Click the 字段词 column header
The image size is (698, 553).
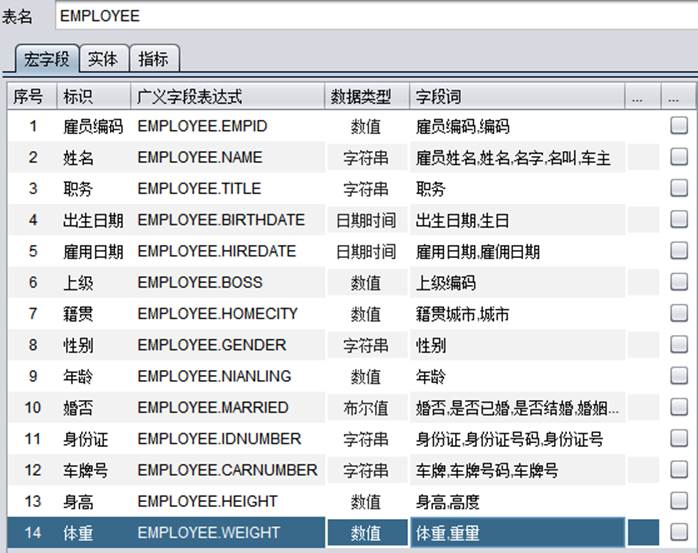(x=516, y=96)
